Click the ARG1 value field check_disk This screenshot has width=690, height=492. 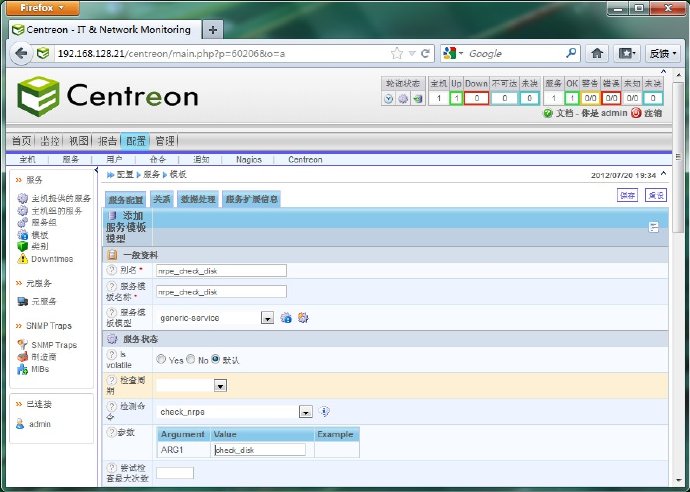click(260, 450)
